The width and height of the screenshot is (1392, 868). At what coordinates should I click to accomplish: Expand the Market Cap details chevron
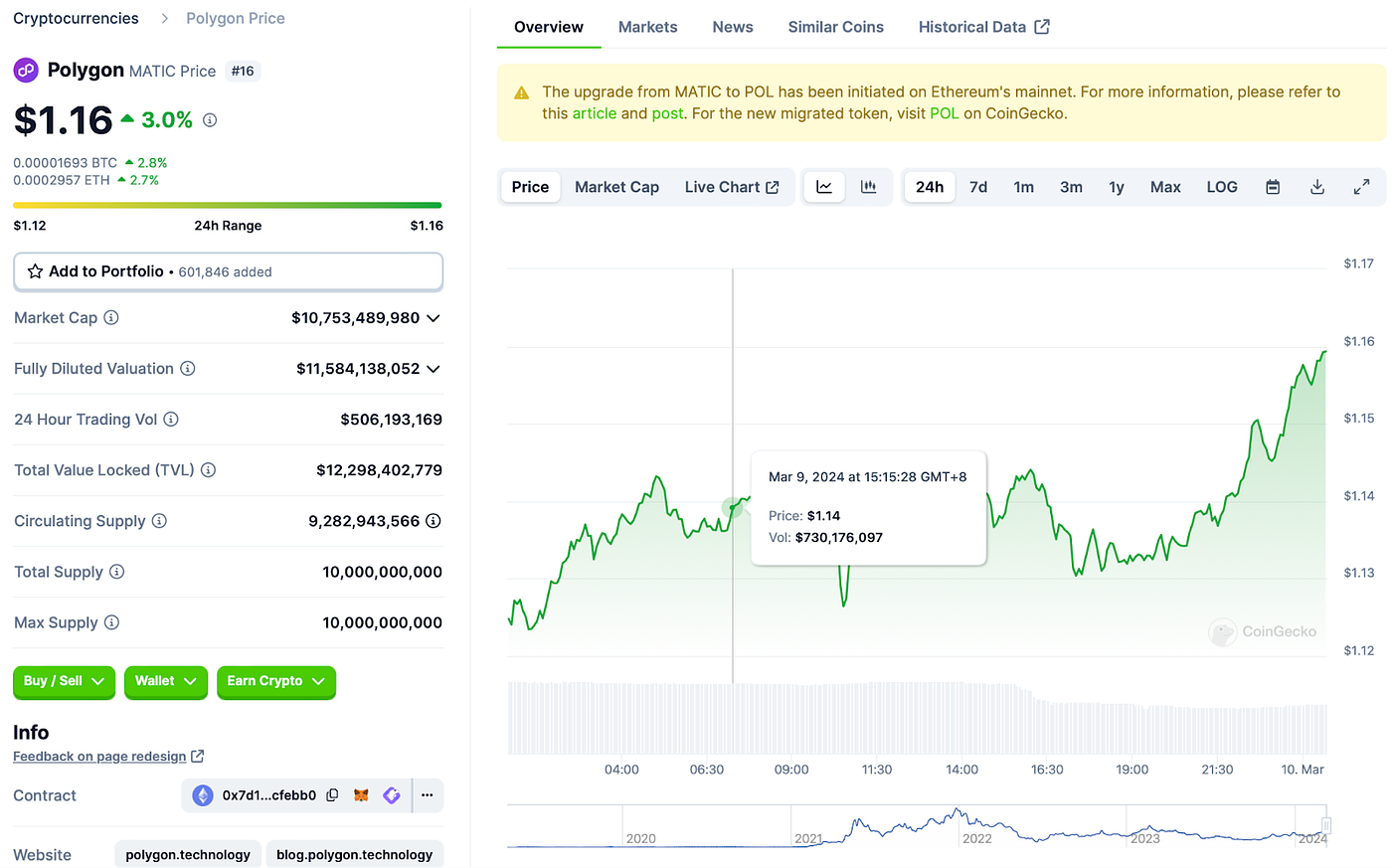tap(433, 317)
